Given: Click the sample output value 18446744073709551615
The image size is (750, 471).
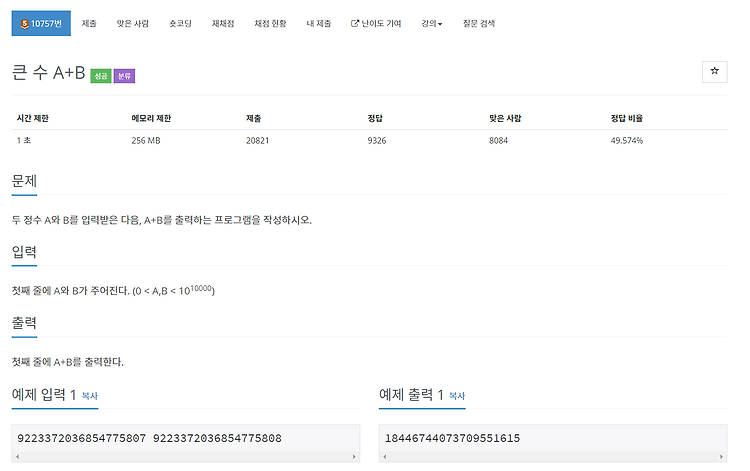Looking at the screenshot, I should (x=452, y=438).
